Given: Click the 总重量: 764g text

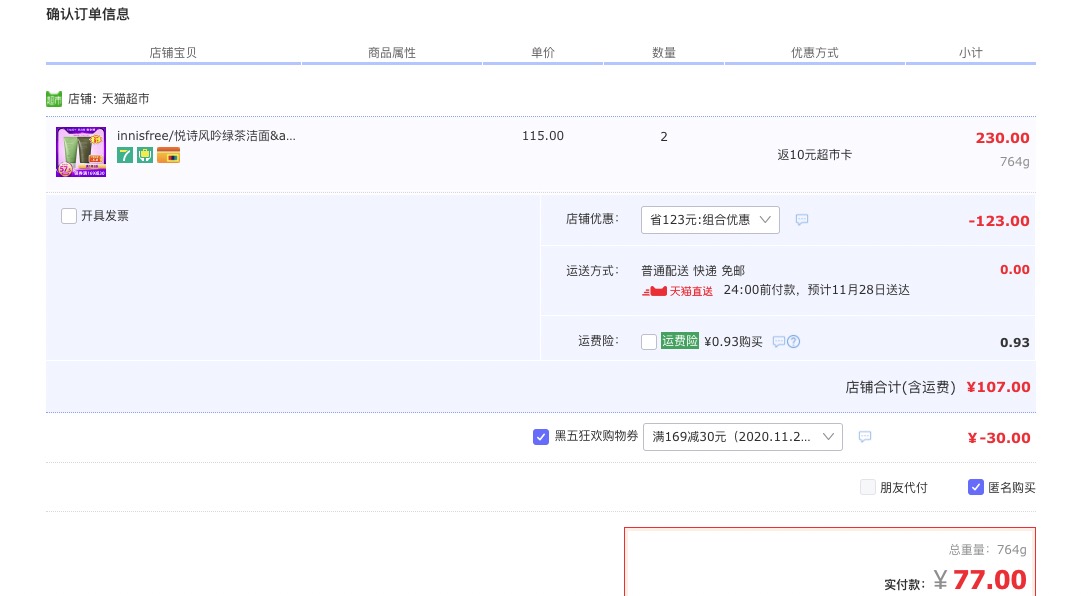Looking at the screenshot, I should pyautogui.click(x=987, y=549).
